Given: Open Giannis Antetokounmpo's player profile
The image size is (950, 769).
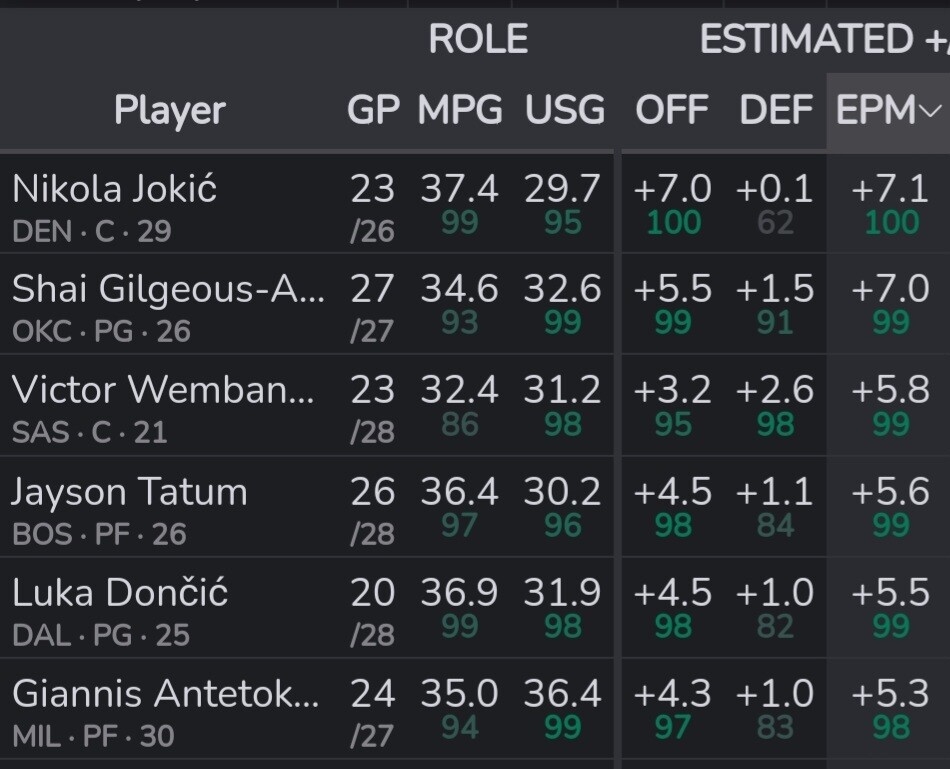Looking at the screenshot, I should 165,694.
